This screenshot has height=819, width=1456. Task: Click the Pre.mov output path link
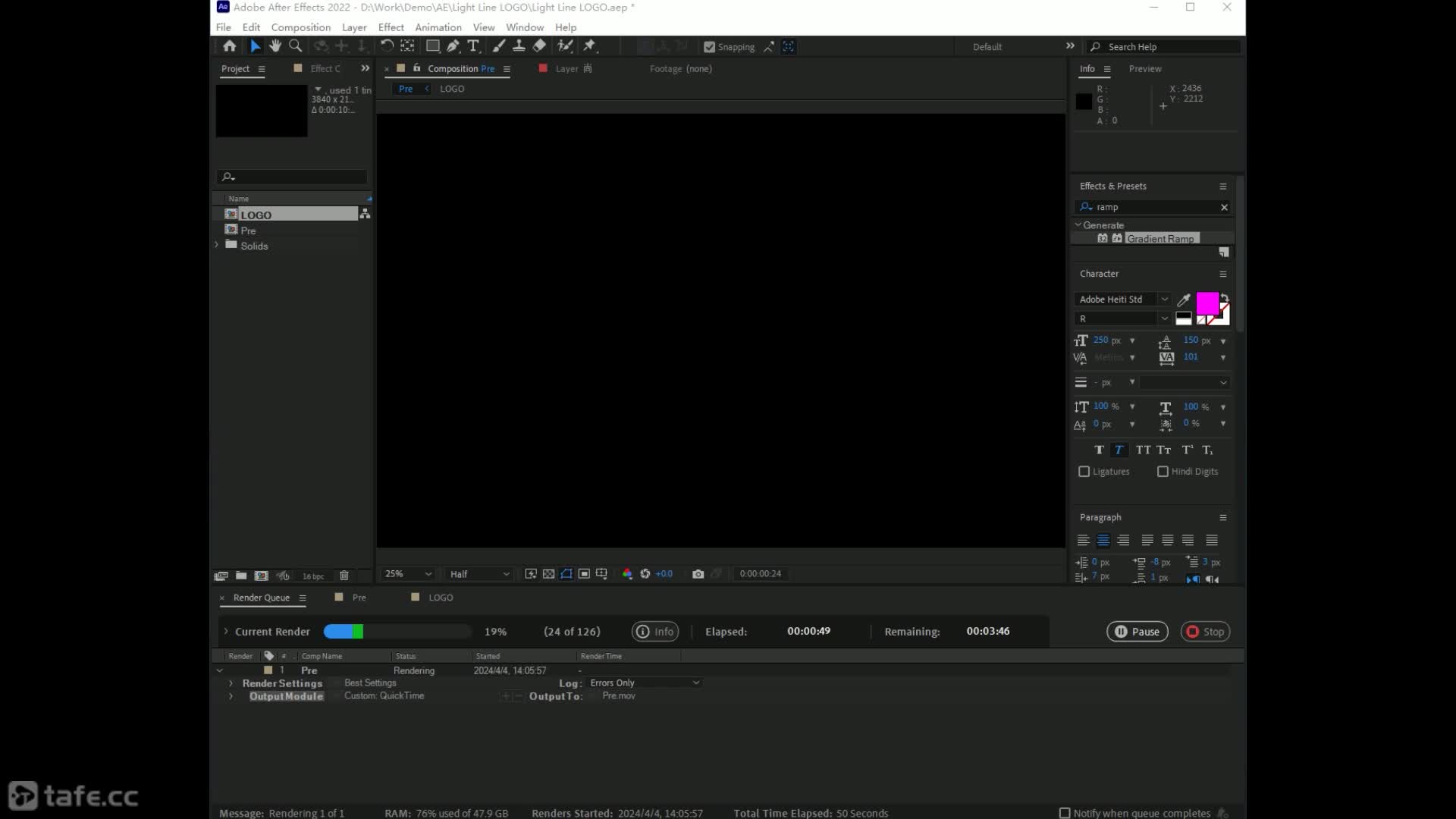(619, 696)
